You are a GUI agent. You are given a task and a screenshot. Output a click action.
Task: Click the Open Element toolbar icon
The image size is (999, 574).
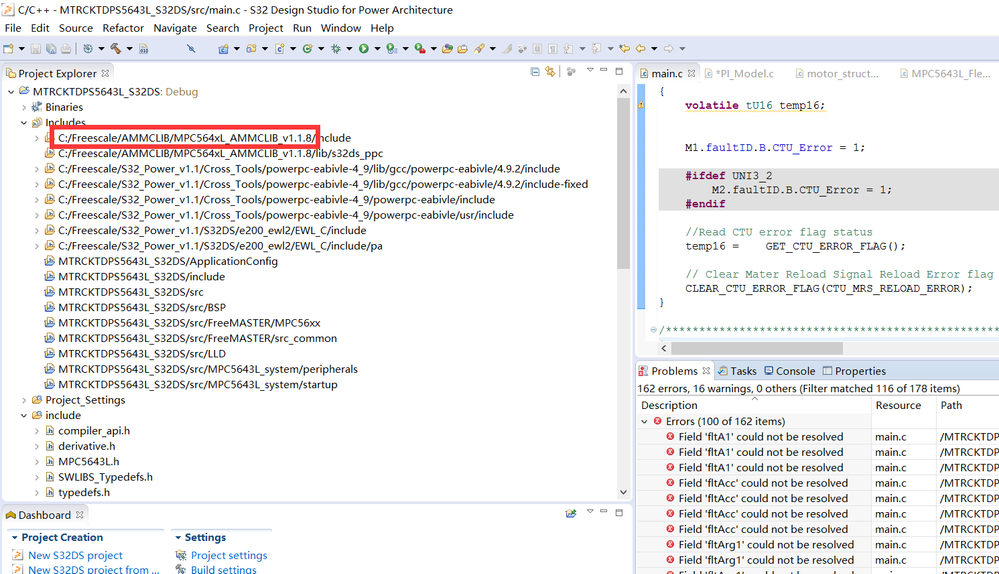pos(447,48)
